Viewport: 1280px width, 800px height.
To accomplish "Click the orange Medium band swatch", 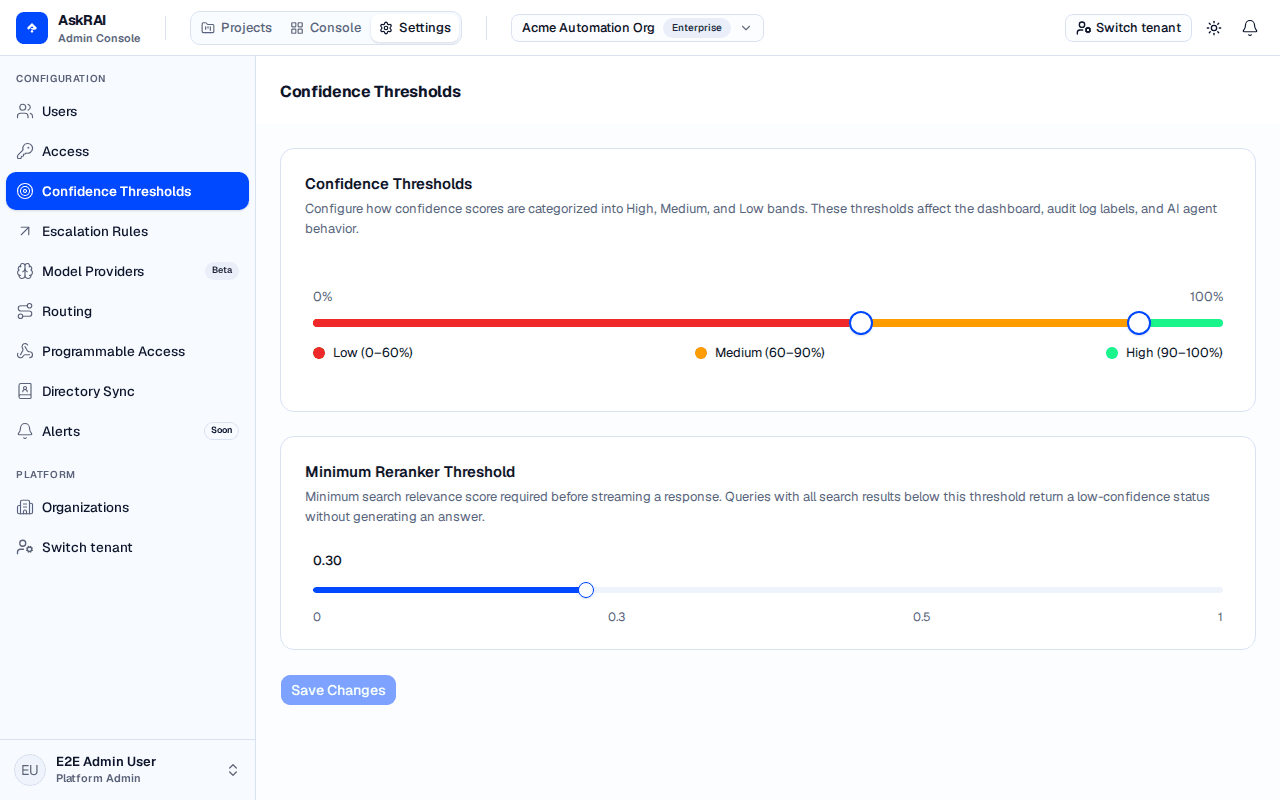I will 701,353.
